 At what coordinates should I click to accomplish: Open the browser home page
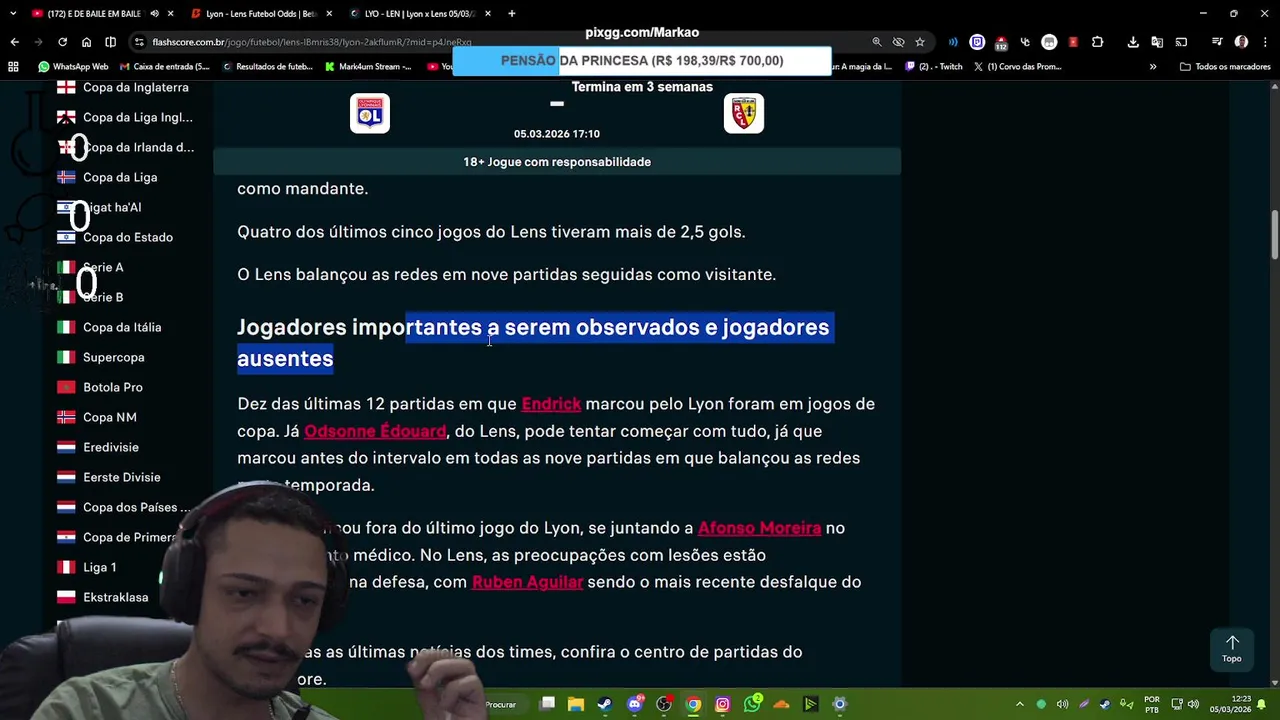[86, 42]
